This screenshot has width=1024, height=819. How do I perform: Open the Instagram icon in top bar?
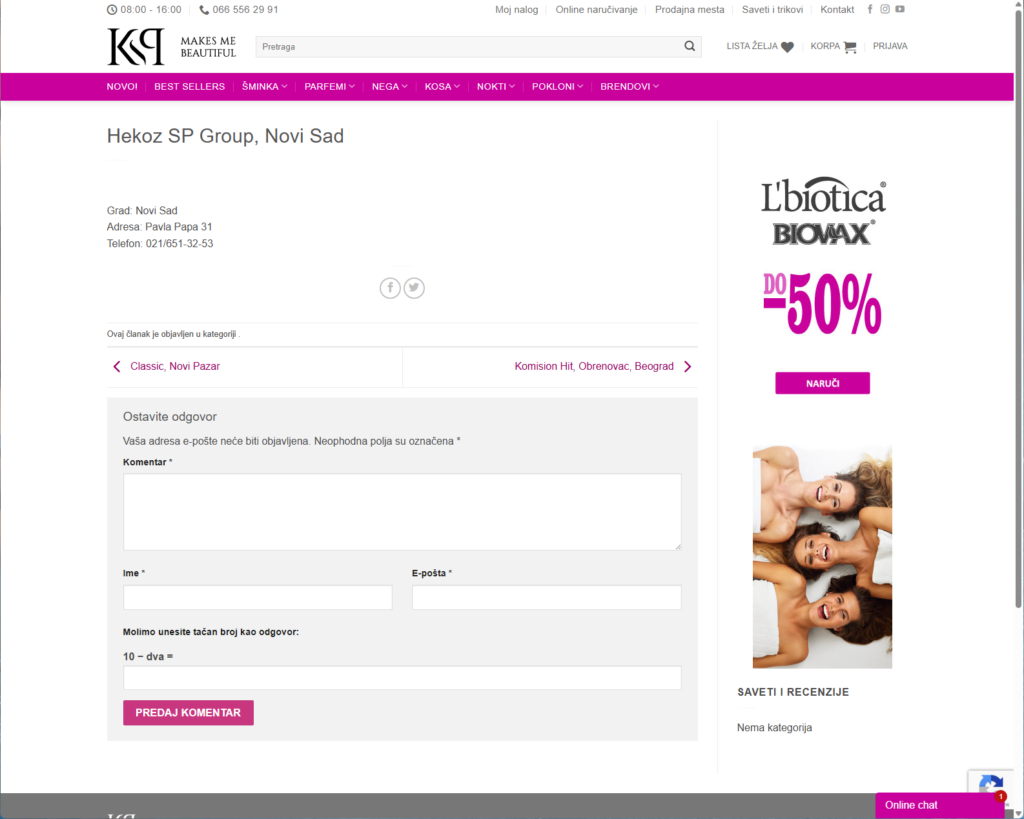tap(885, 9)
